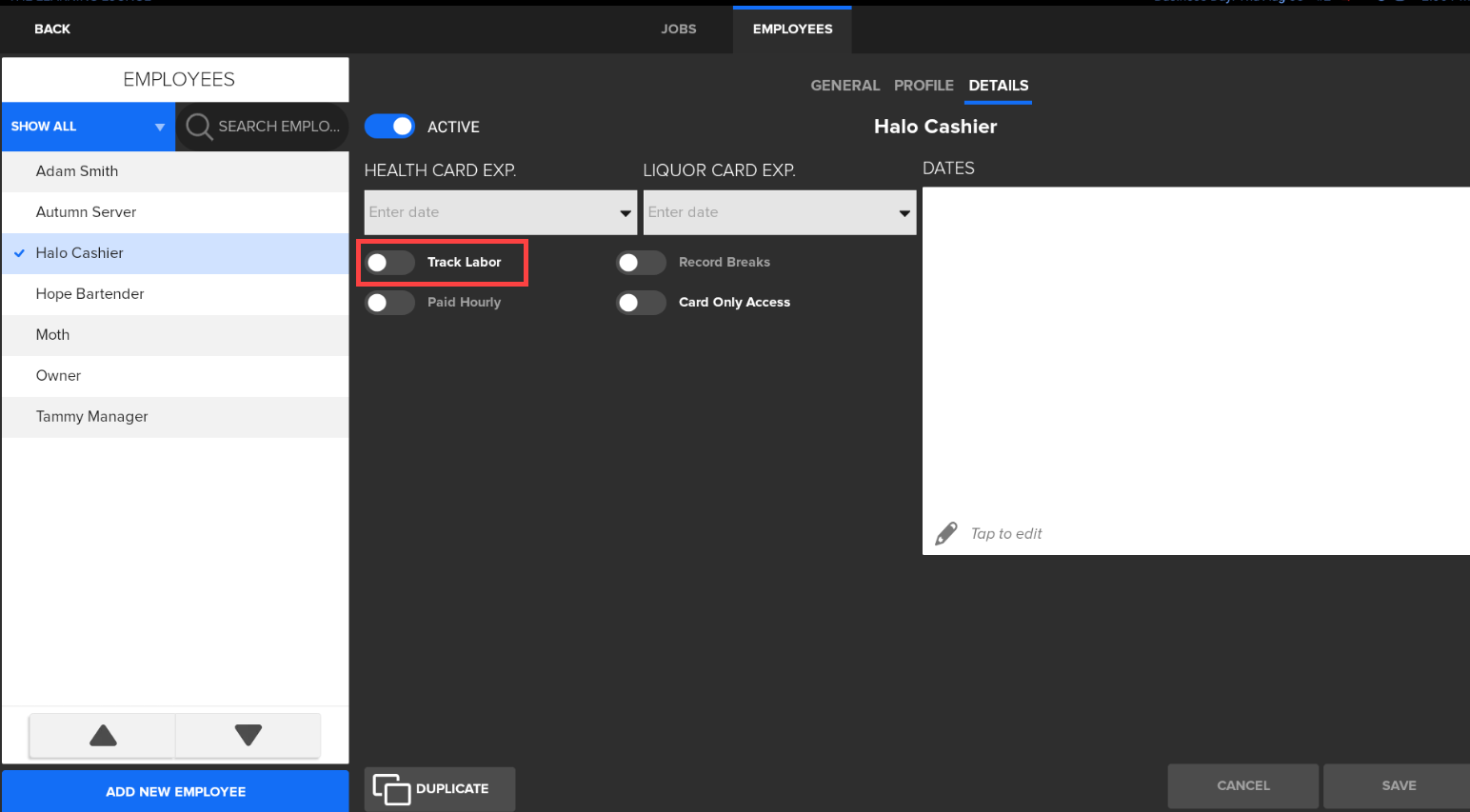Open Health Card Exp. date dropdown
Image resolution: width=1470 pixels, height=812 pixels.
625,213
